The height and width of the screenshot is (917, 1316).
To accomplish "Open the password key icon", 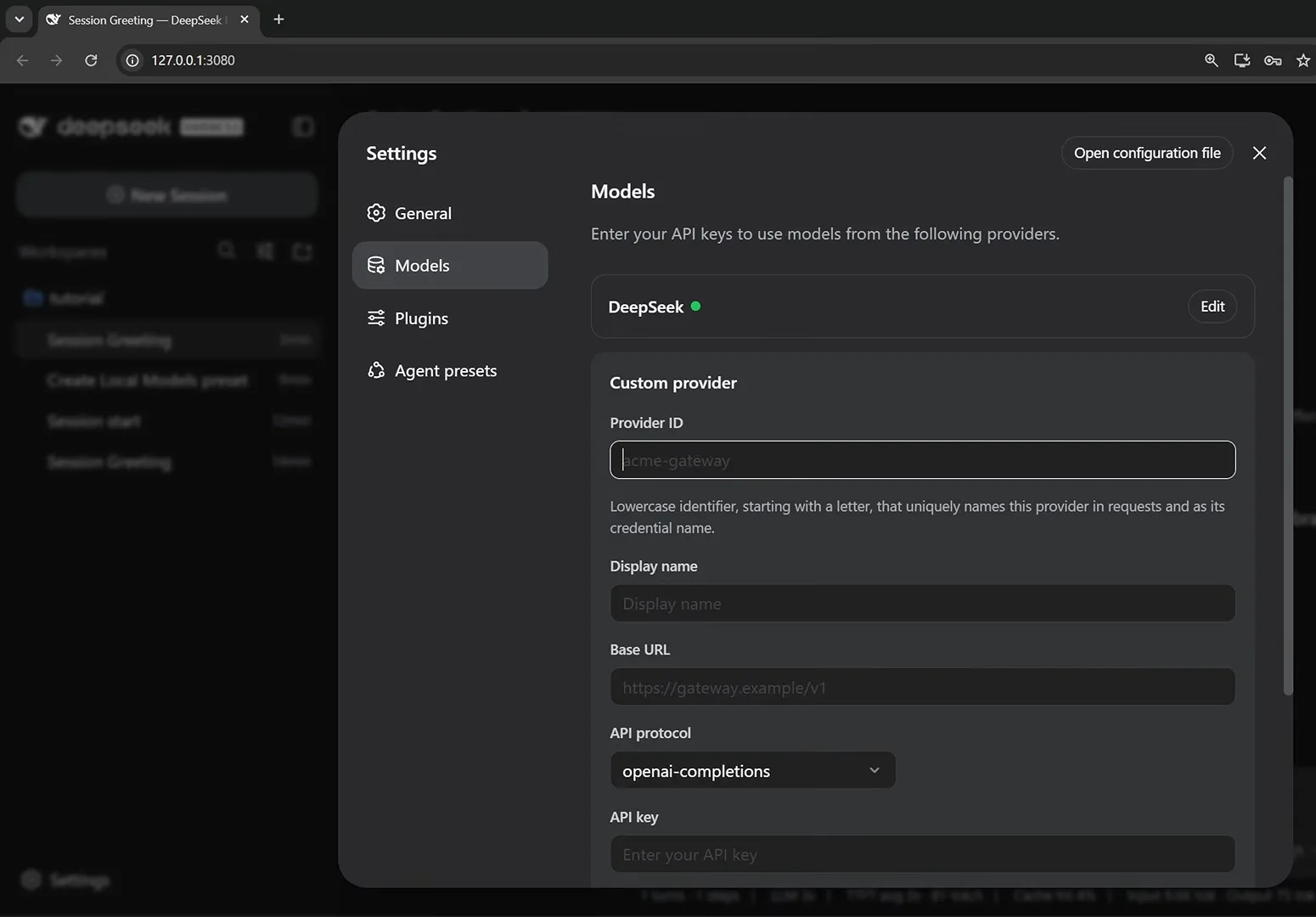I will (x=1272, y=60).
